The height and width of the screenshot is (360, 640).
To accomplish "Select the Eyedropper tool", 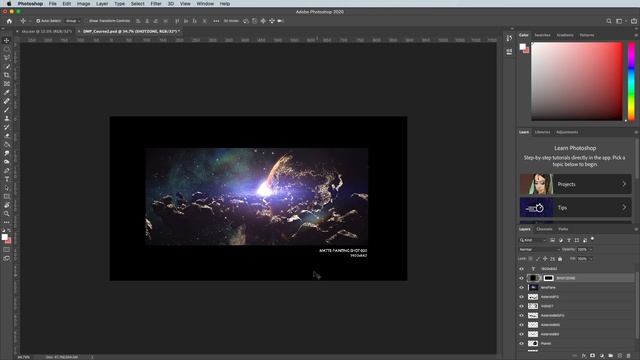I will [7, 92].
